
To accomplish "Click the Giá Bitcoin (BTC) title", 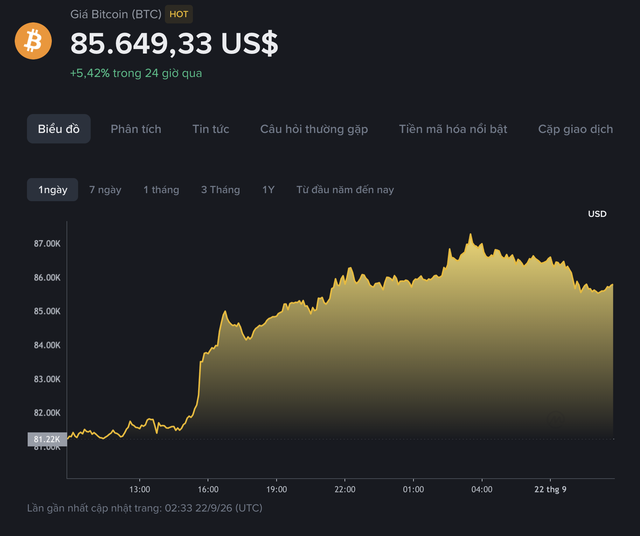I will coord(116,14).
